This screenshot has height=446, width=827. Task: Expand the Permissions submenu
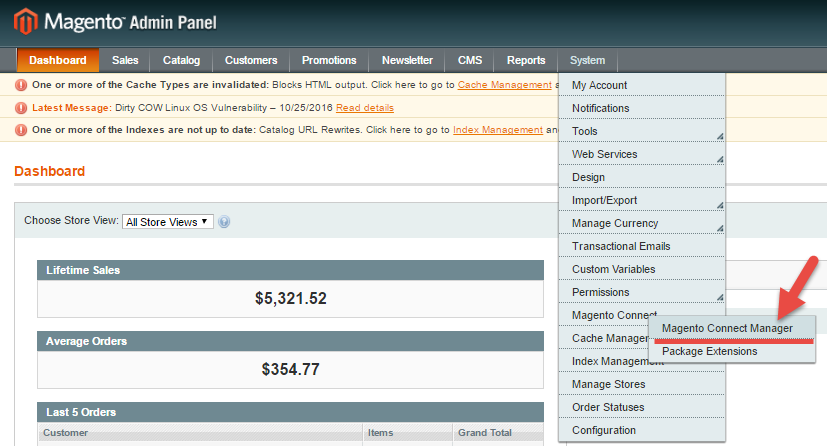pyautogui.click(x=641, y=292)
